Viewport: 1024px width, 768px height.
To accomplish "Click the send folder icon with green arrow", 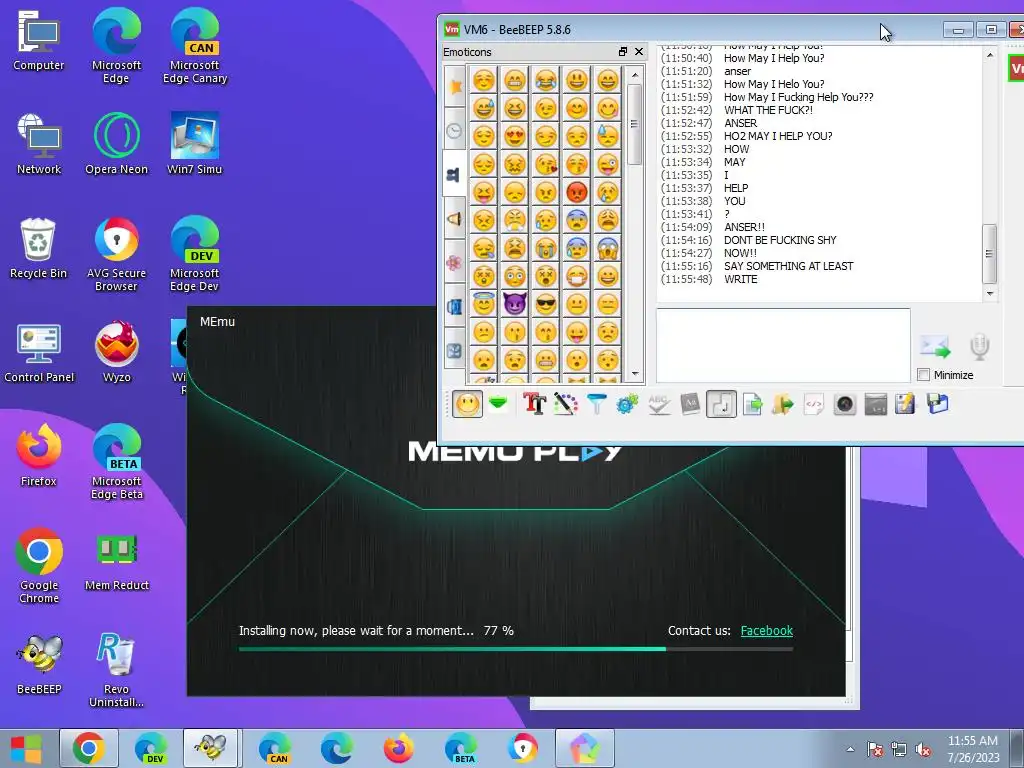I will click(x=782, y=404).
